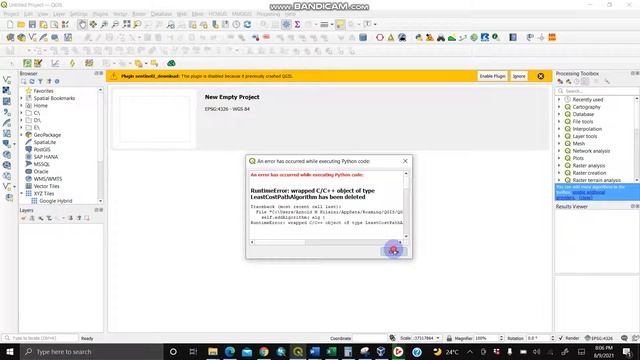Click the Open Data Source Manager icon
Viewport: 640px width, 360px height.
coord(10,38)
